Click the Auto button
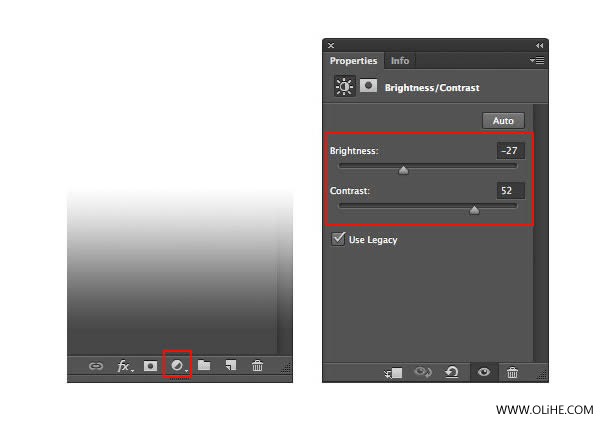 tap(503, 121)
